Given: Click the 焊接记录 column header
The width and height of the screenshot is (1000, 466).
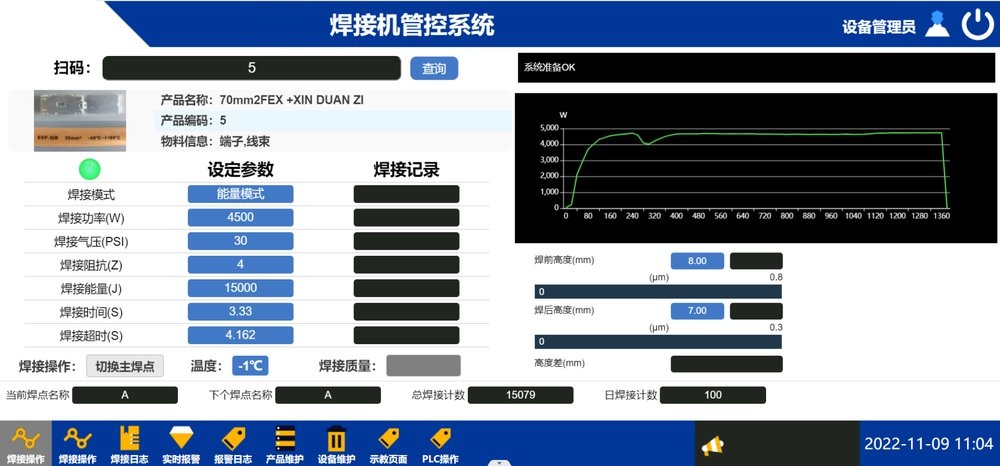Looking at the screenshot, I should tap(406, 170).
